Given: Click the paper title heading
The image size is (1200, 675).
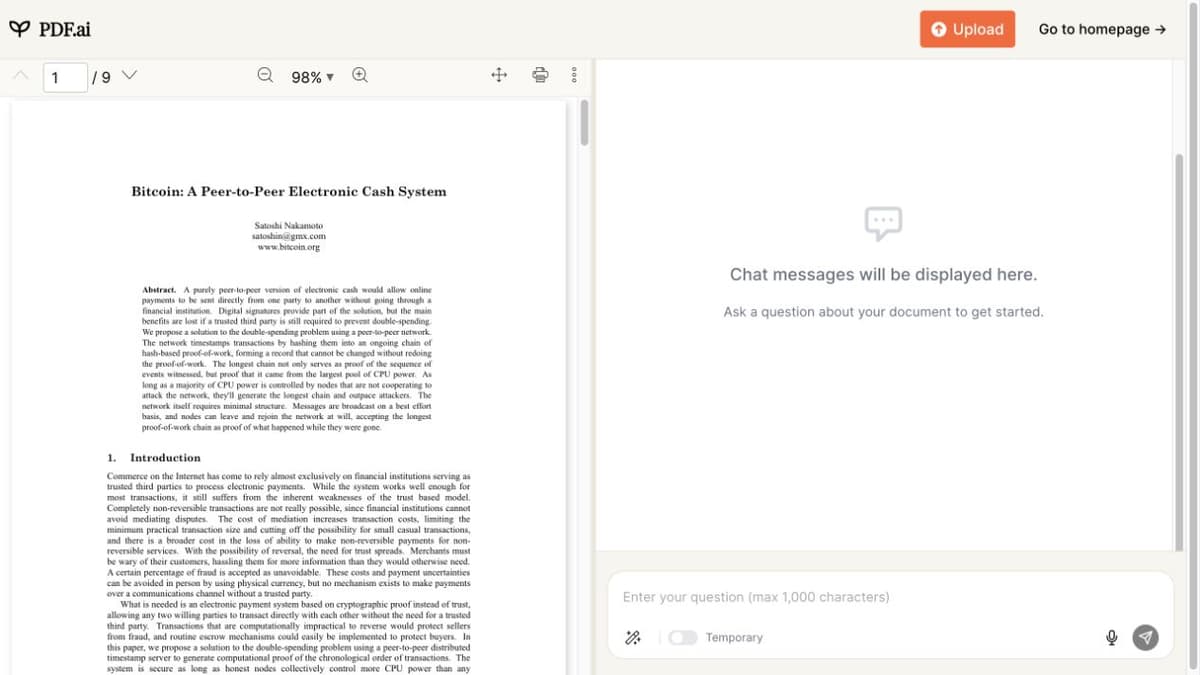Looking at the screenshot, I should 289,191.
